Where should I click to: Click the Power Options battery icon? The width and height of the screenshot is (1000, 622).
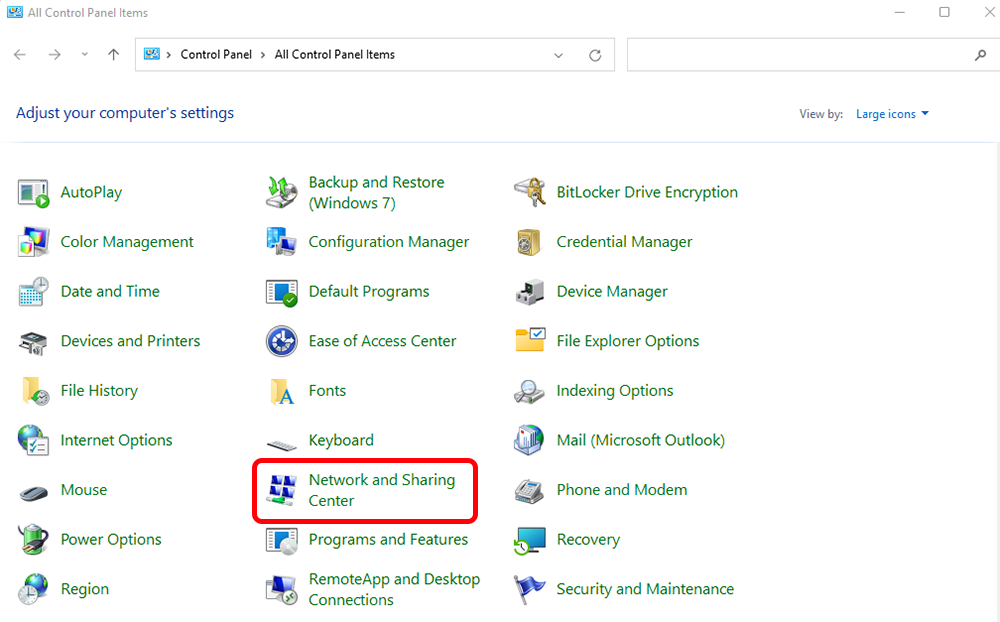tap(33, 540)
